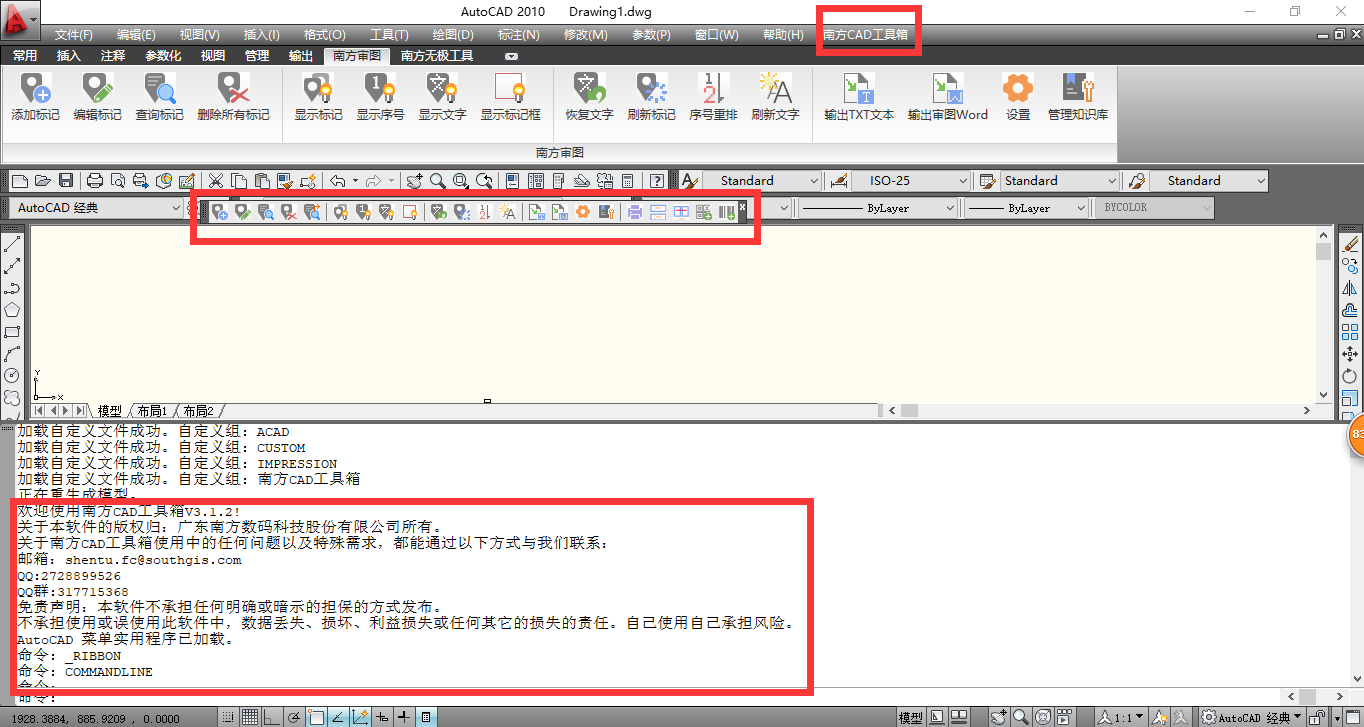Select the Polygon tool in draw toolbar
This screenshot has width=1364, height=727.
coord(12,310)
